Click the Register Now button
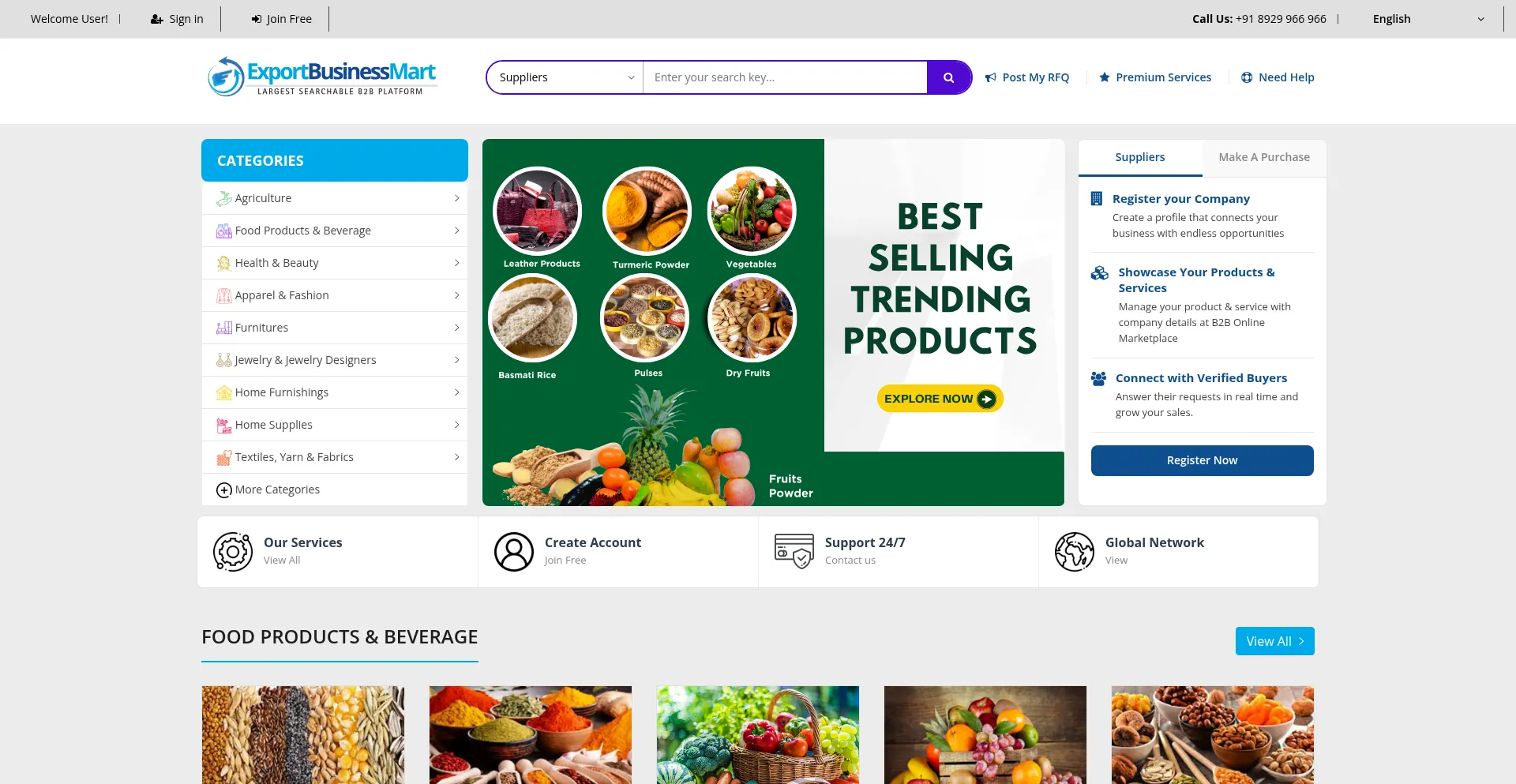 tap(1203, 460)
